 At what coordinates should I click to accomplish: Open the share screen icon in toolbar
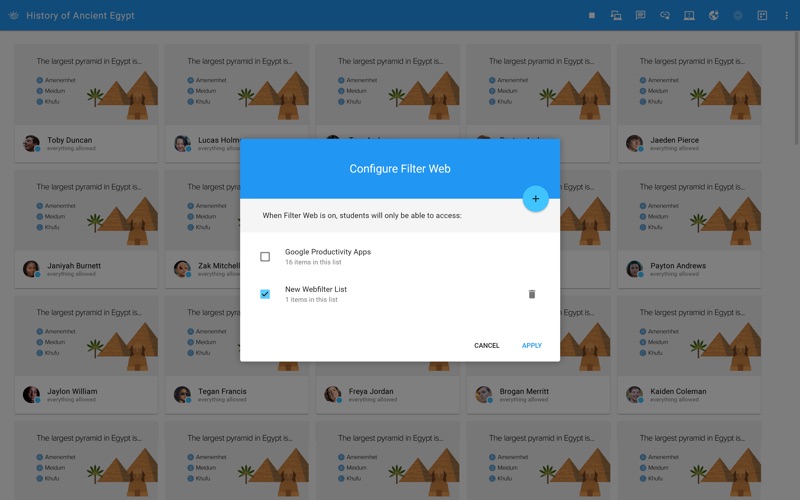[616, 15]
